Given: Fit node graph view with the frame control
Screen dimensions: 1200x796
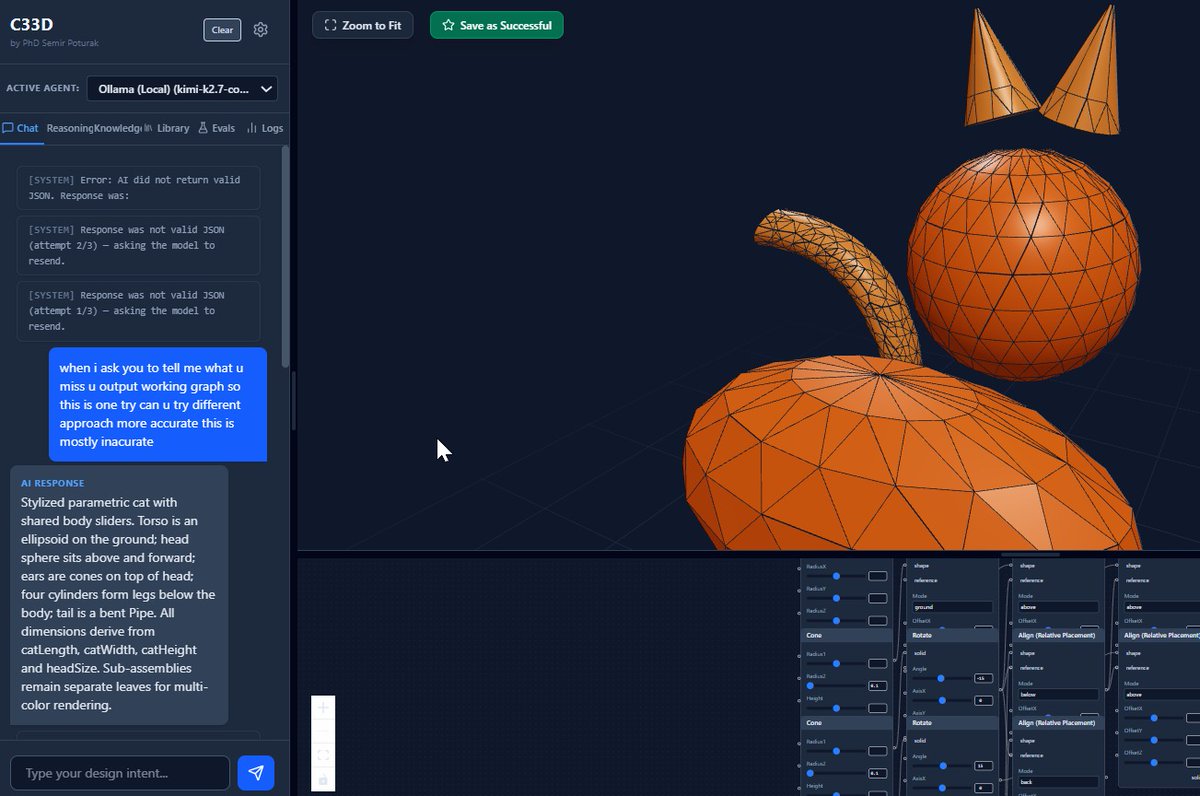Looking at the screenshot, I should click(323, 755).
